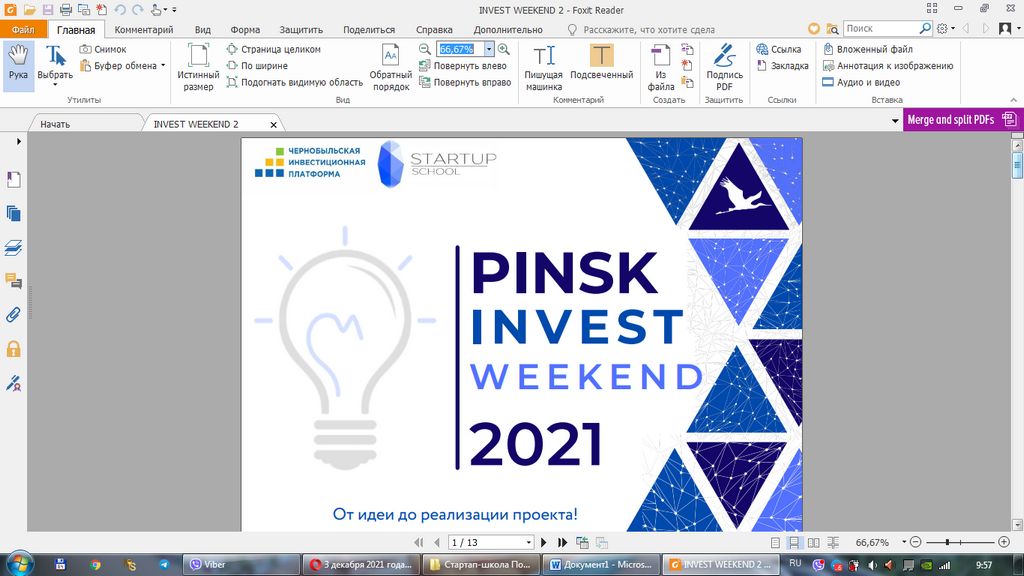Screen dimensions: 1024x576
Task: Rotate the view left (Повернуть влево)
Action: [x=465, y=66]
